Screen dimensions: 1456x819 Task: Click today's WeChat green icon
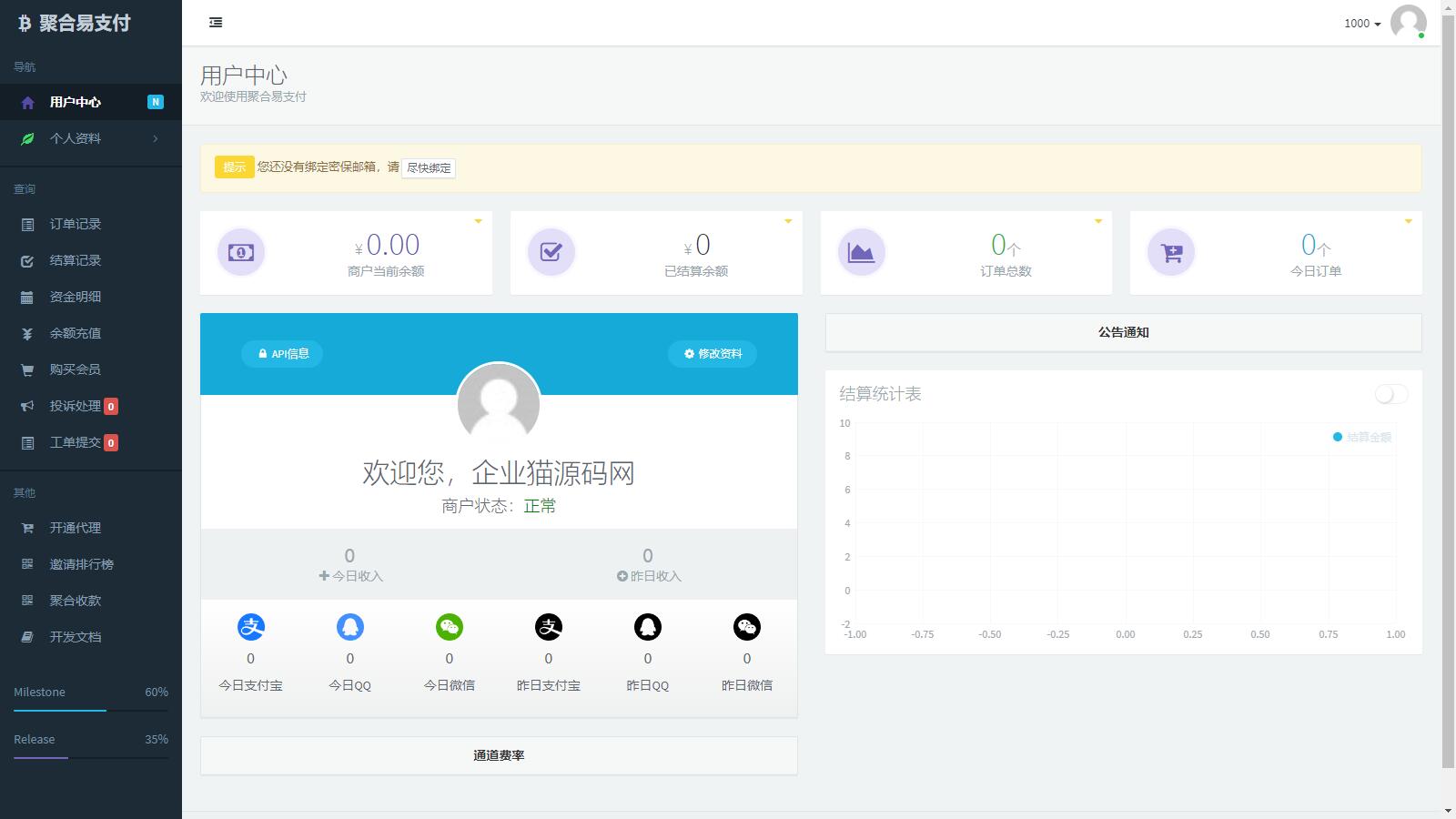click(x=450, y=627)
